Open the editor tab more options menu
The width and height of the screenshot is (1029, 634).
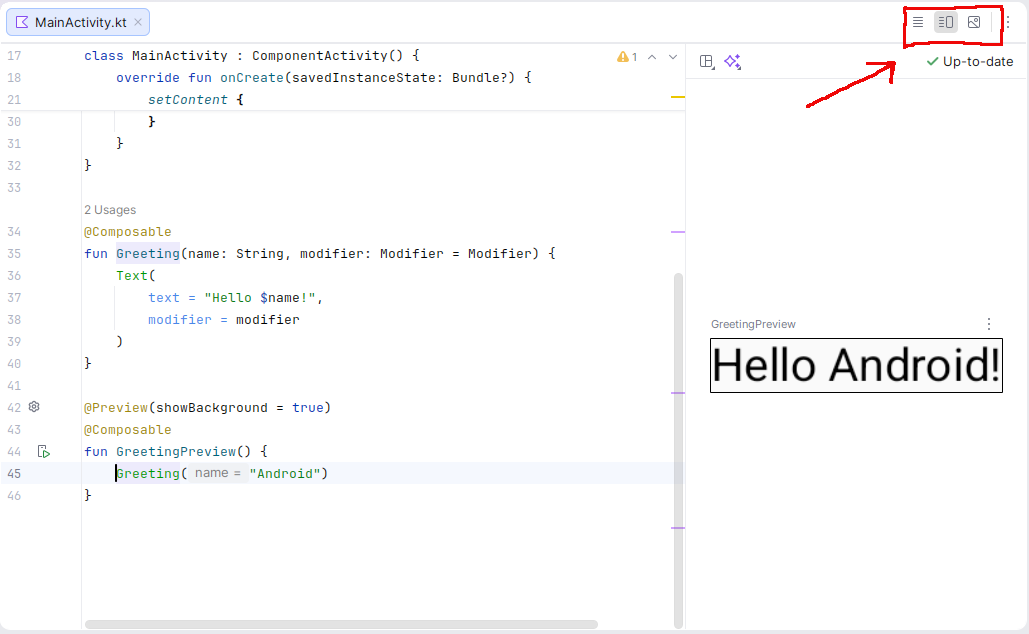(x=1008, y=22)
